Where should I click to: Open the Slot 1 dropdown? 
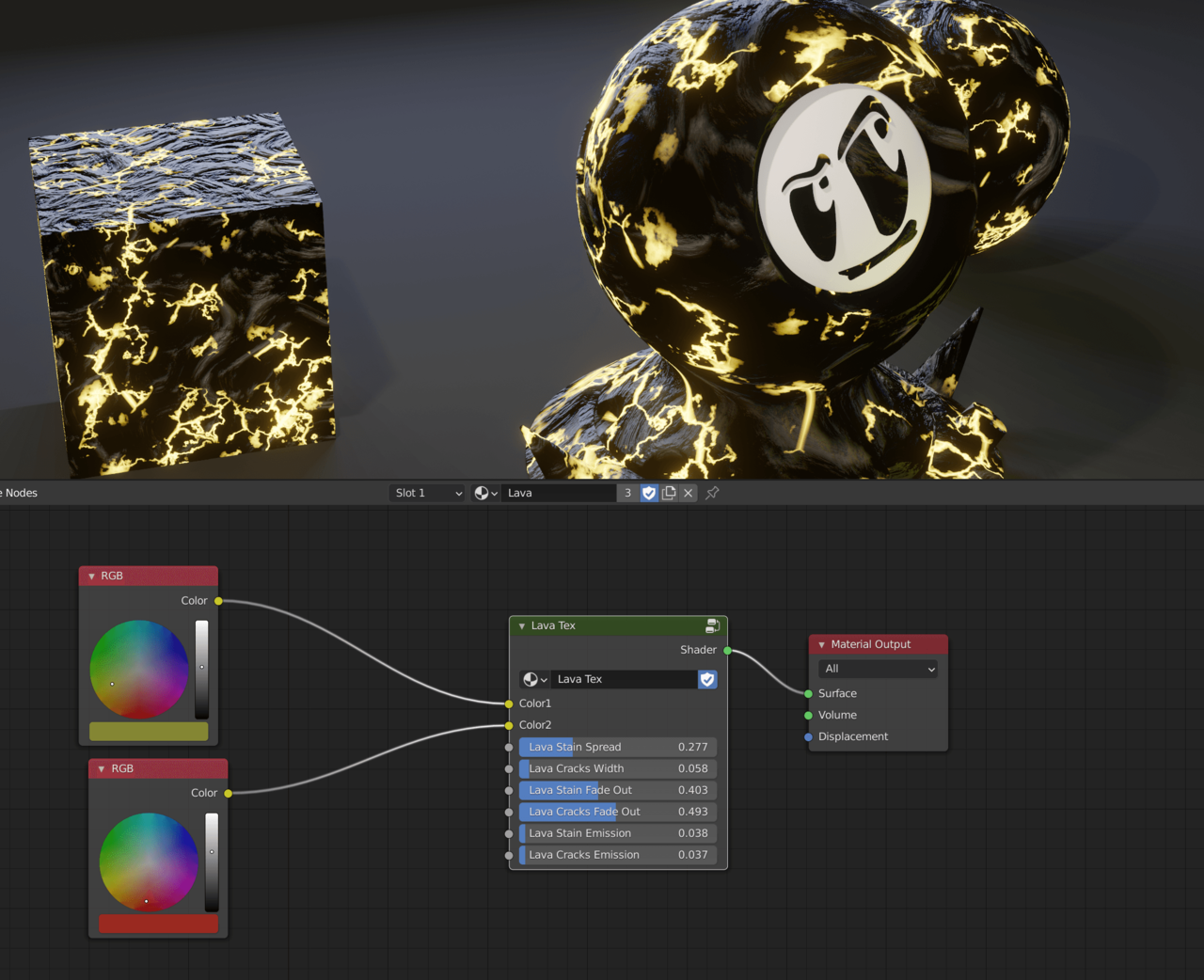click(428, 493)
